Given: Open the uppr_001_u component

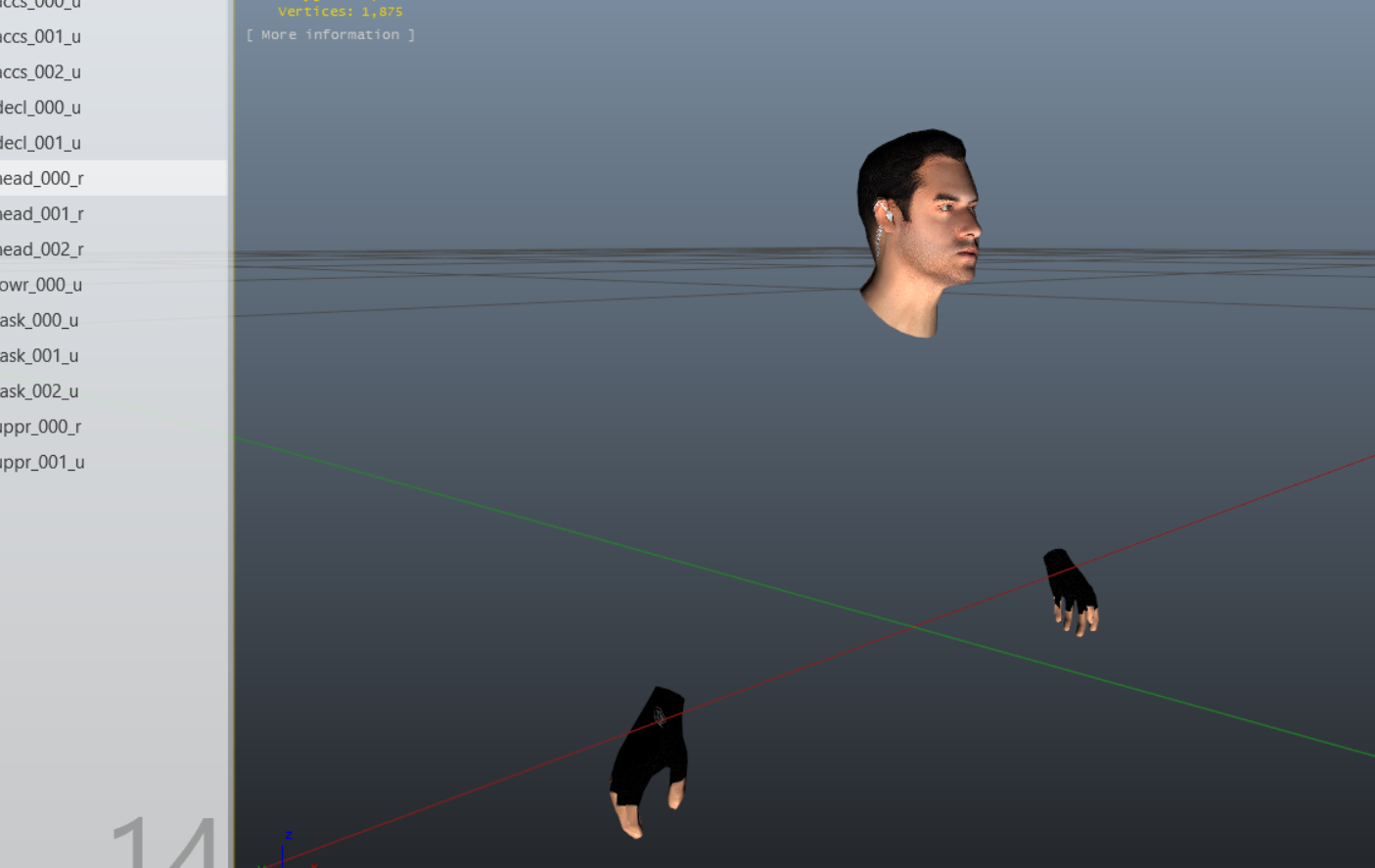Looking at the screenshot, I should pyautogui.click(x=43, y=462).
